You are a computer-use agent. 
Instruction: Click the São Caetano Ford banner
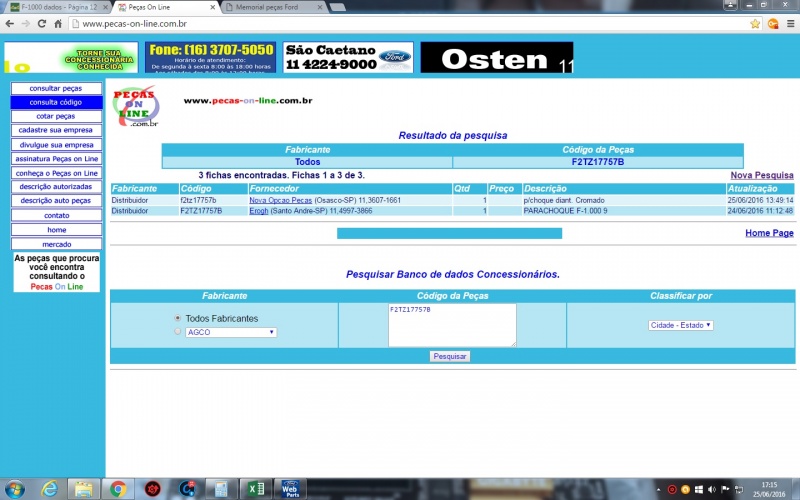[x=348, y=57]
